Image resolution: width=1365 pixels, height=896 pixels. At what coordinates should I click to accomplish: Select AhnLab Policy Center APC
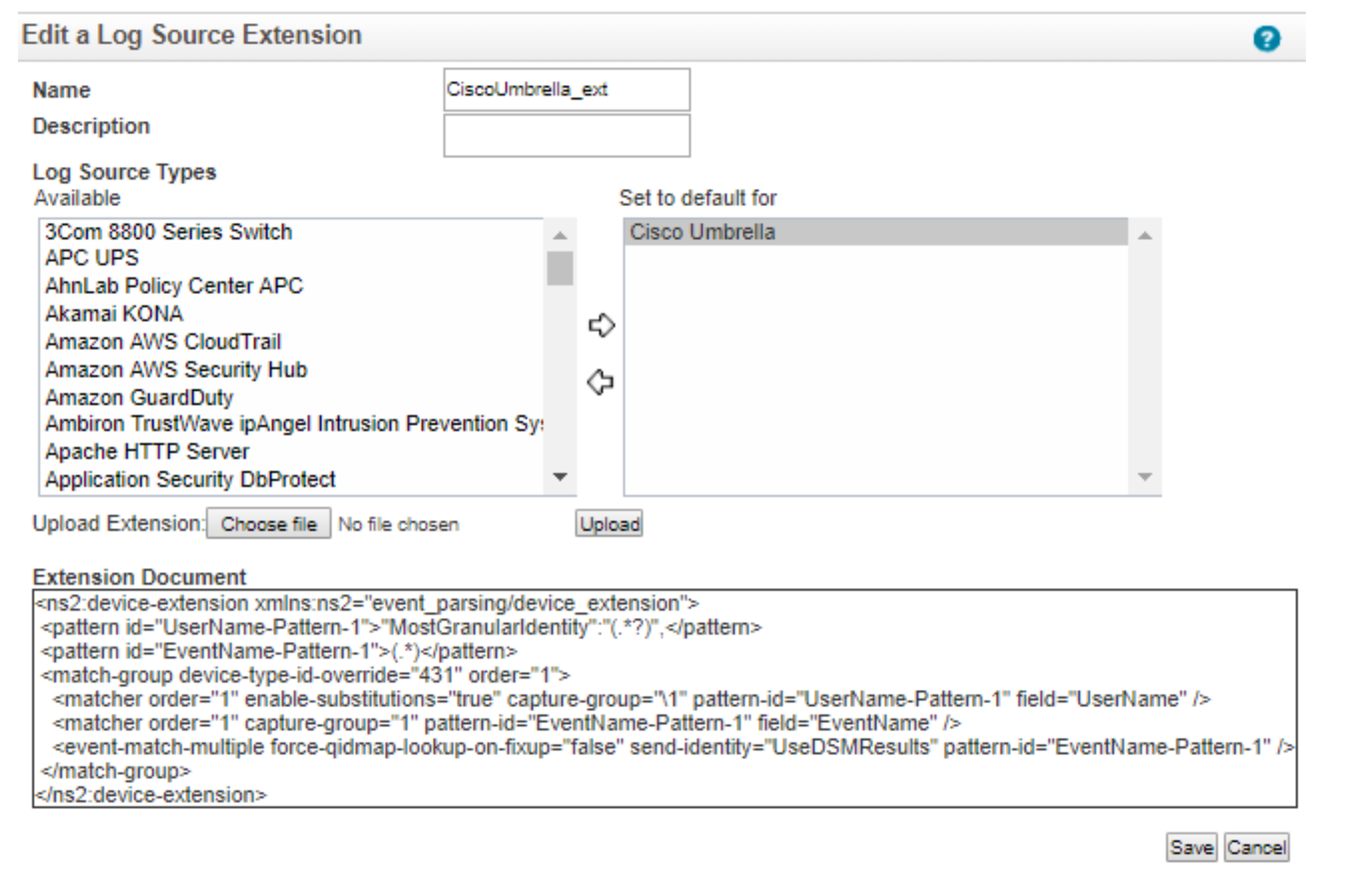pos(290,285)
